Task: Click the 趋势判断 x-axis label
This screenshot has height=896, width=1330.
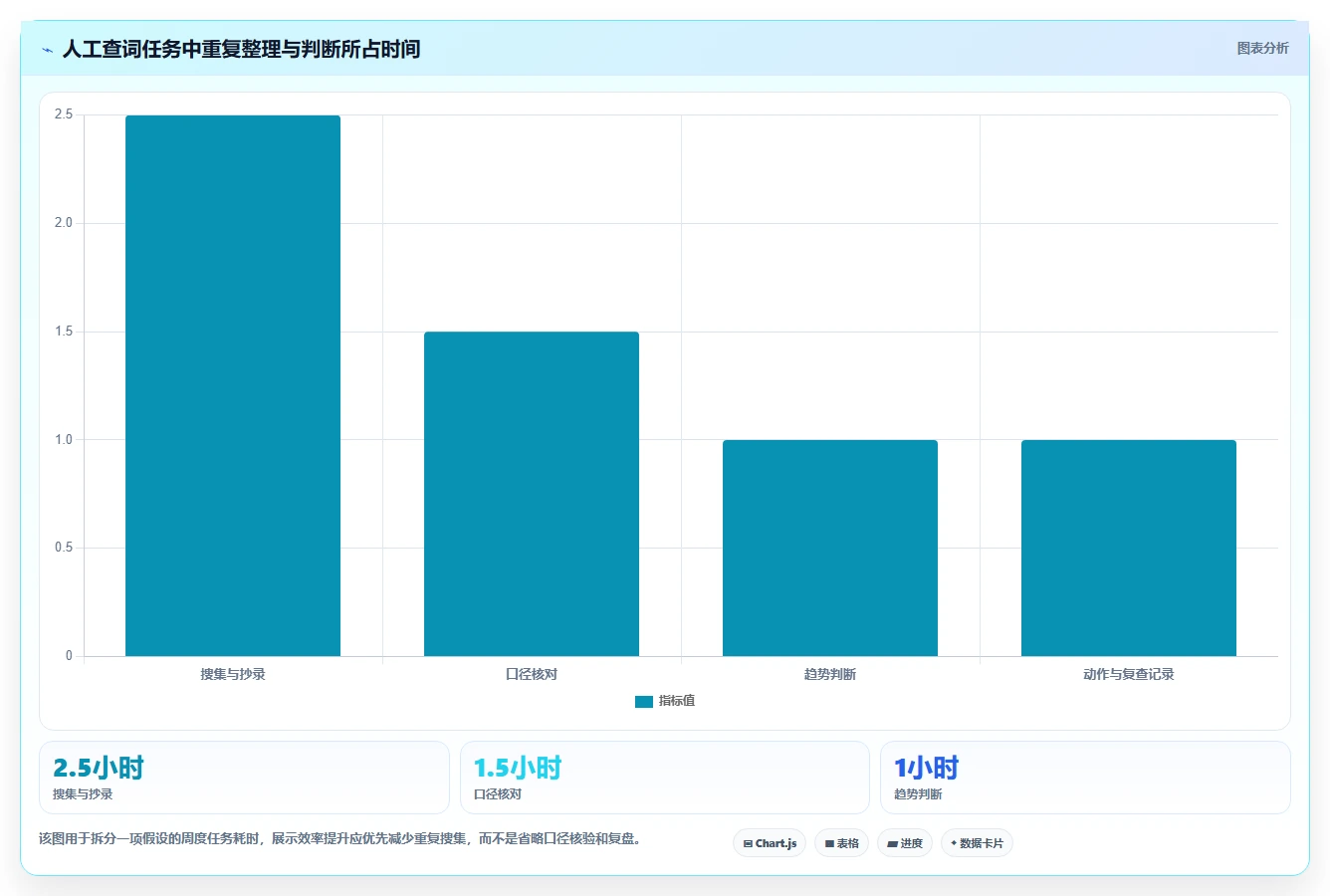Action: (830, 674)
